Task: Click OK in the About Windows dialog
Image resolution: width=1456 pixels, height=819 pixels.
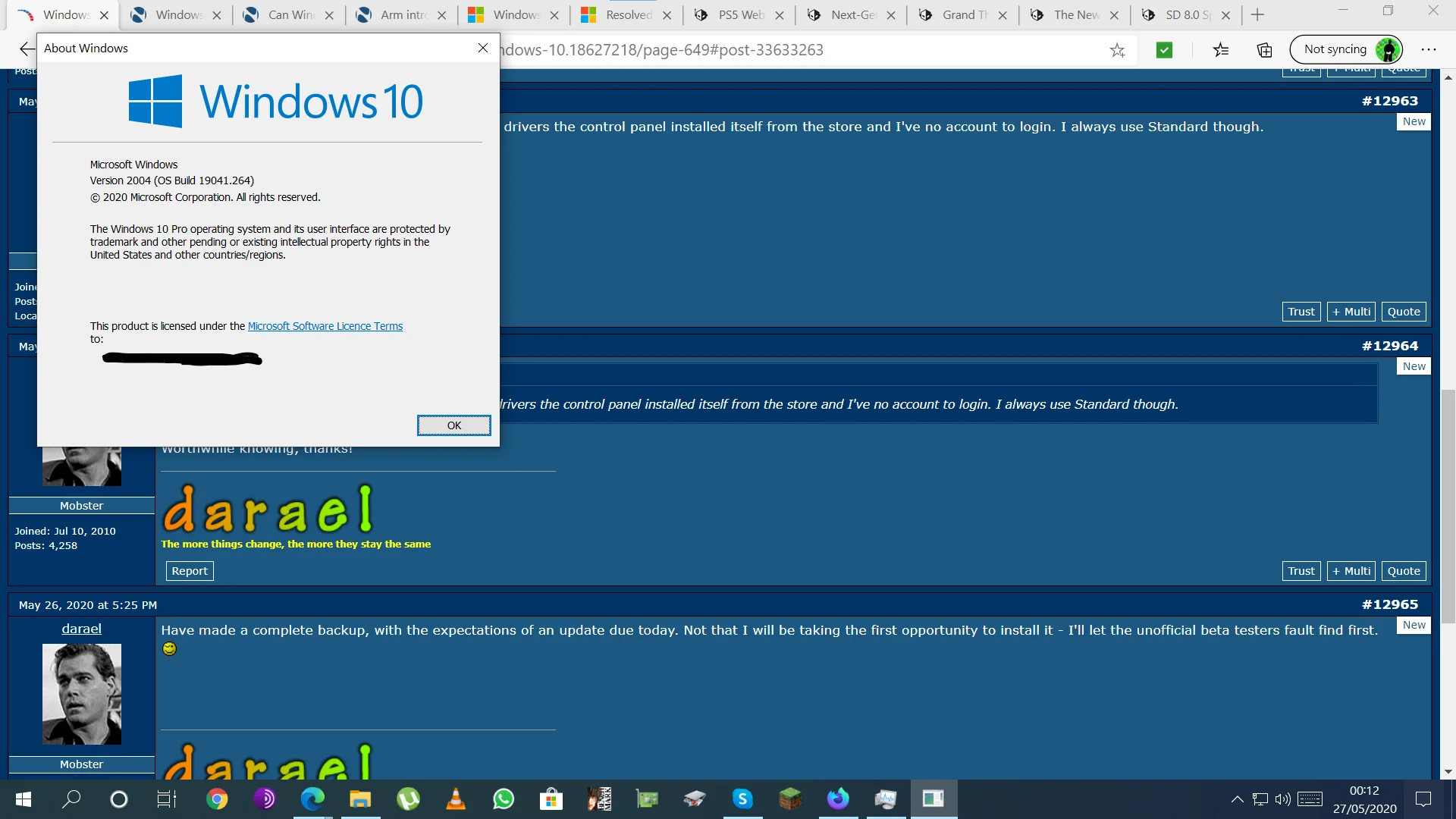Action: point(453,425)
